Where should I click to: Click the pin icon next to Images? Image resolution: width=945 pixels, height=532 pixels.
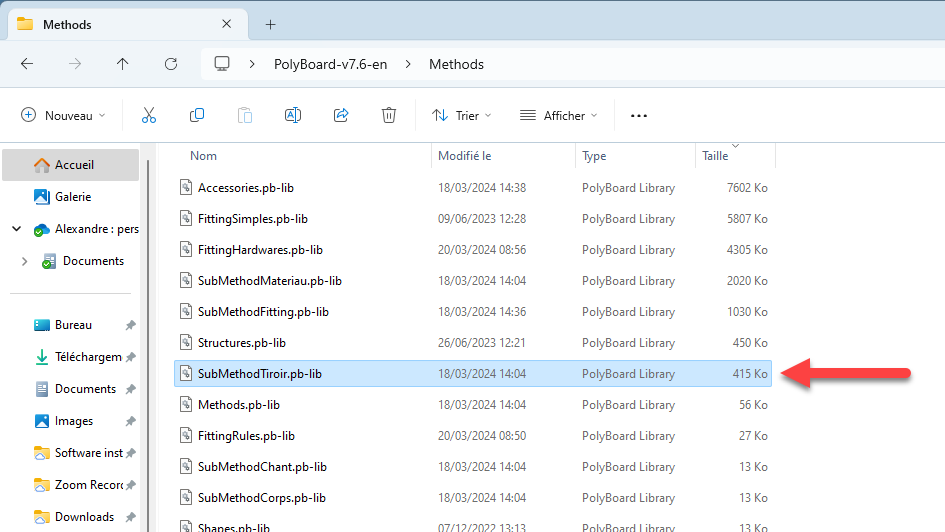pos(130,421)
